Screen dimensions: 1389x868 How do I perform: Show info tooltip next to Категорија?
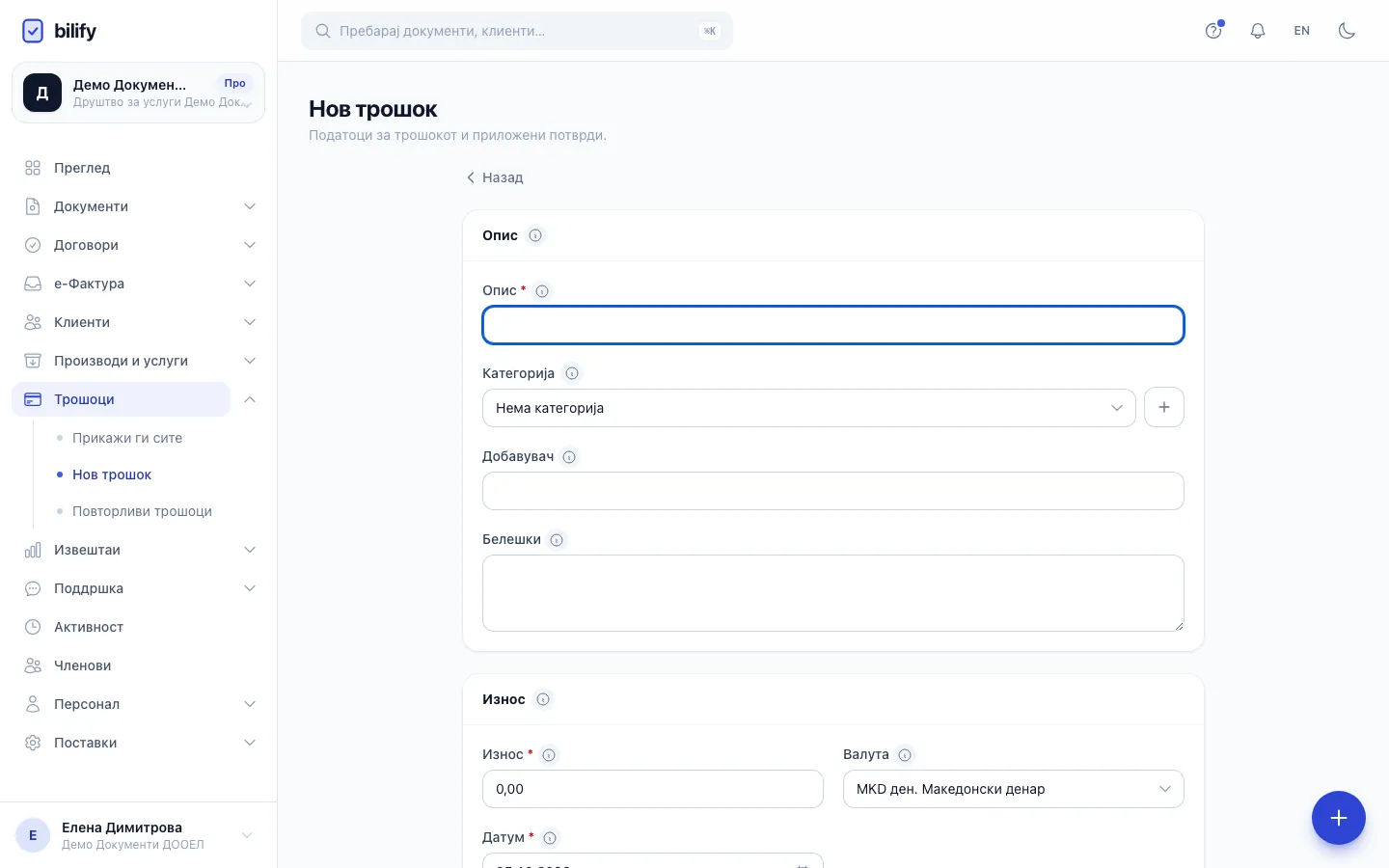(572, 373)
